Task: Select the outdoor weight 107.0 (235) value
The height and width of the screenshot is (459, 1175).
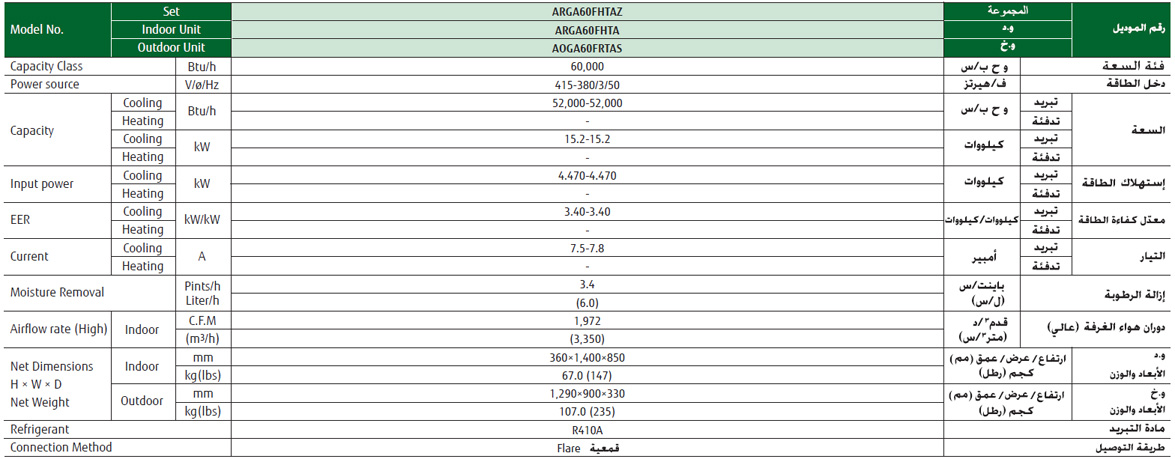Action: pos(587,411)
